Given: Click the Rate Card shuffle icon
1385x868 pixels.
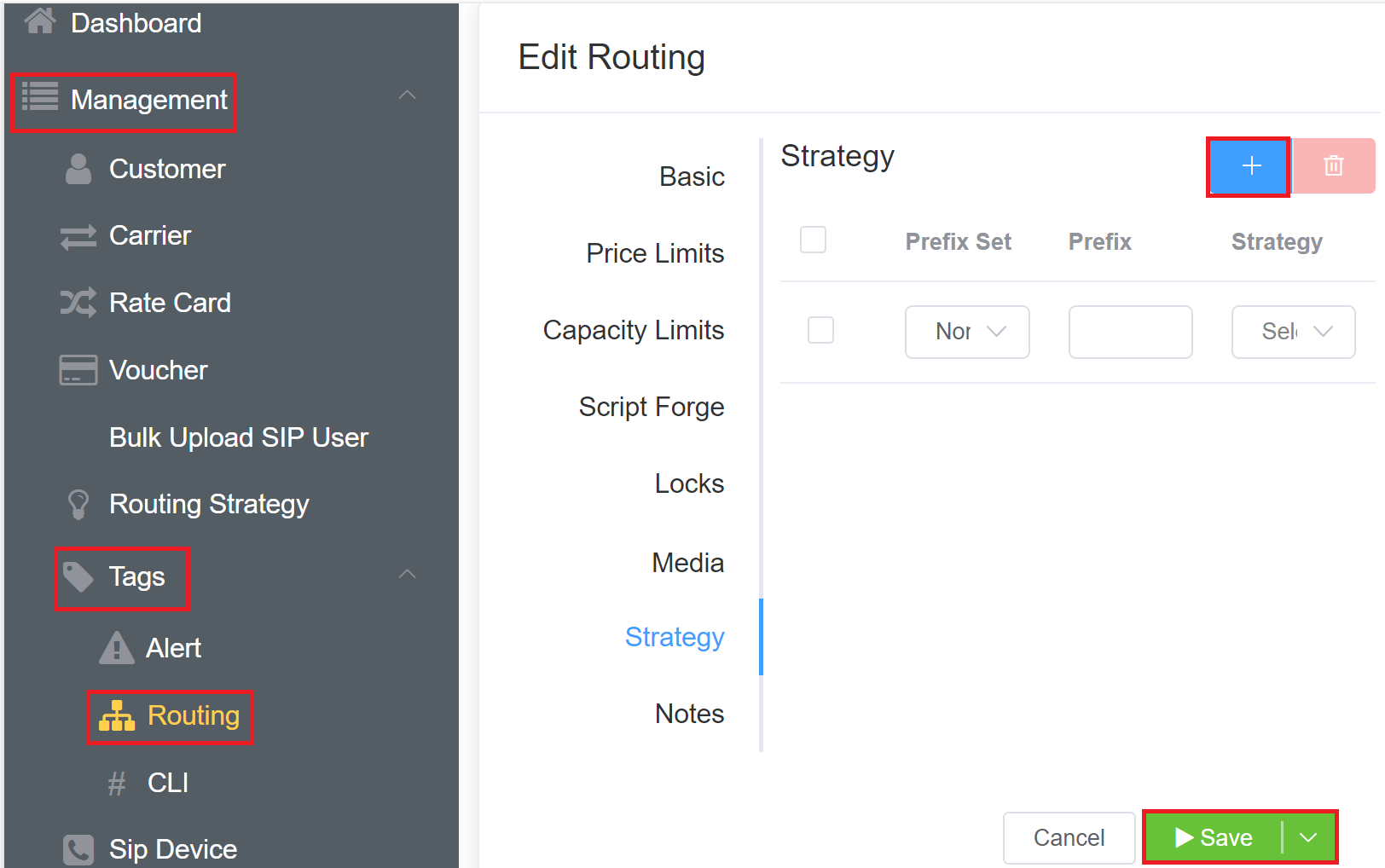Looking at the screenshot, I should tap(78, 303).
